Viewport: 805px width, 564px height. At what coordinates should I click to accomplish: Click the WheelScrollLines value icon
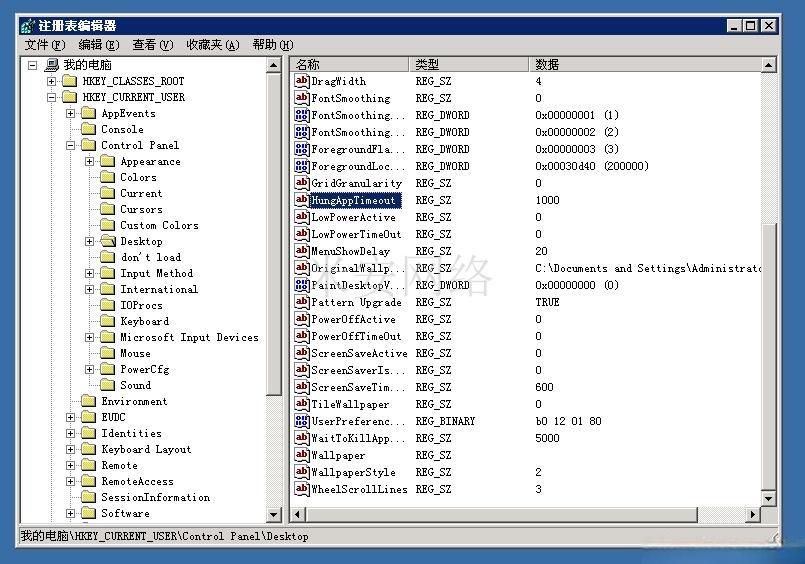click(x=302, y=489)
